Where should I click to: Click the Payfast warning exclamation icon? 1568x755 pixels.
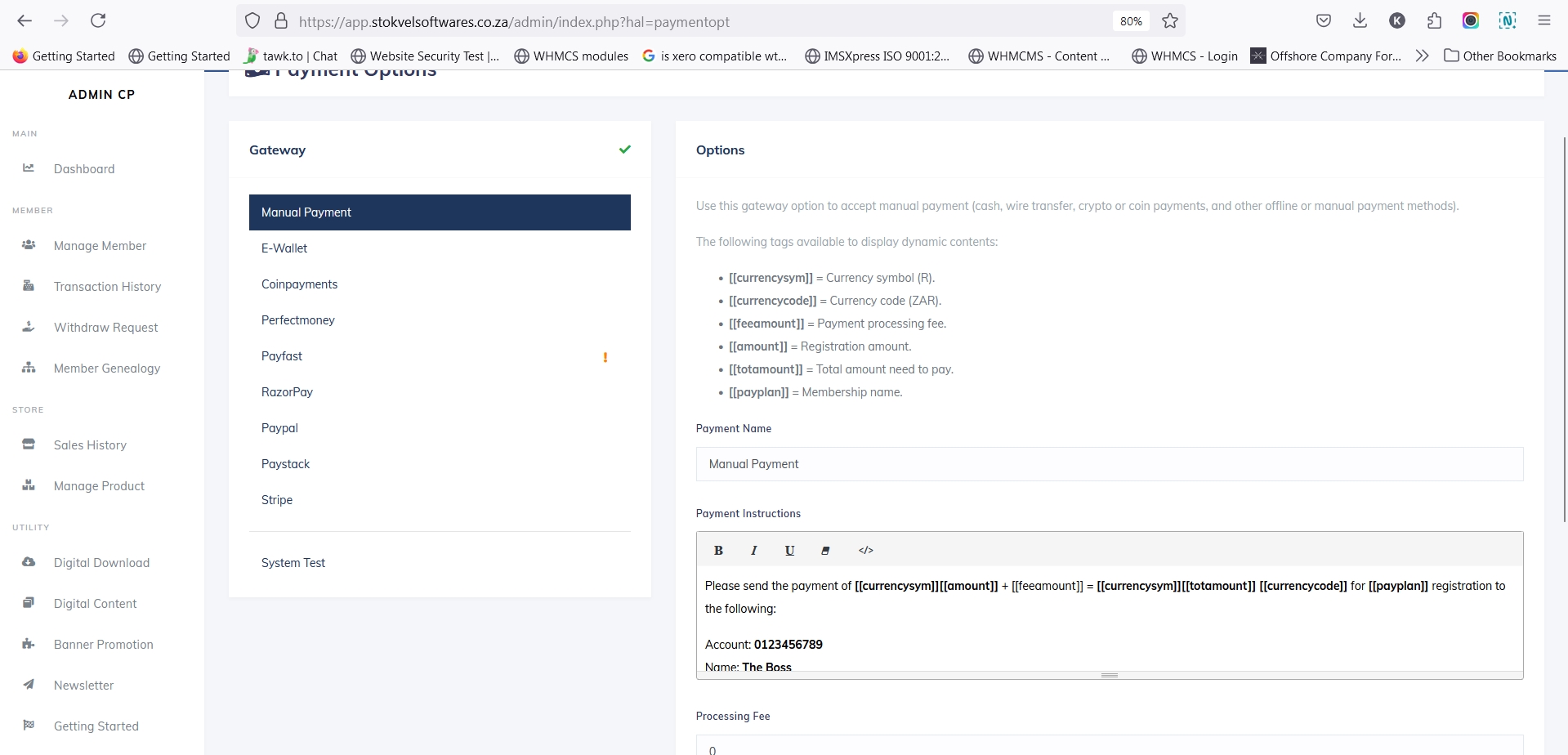605,357
